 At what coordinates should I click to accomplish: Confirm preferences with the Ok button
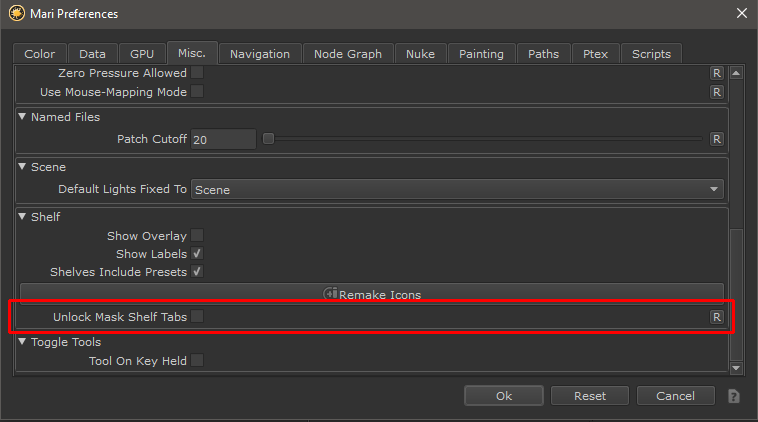click(504, 396)
